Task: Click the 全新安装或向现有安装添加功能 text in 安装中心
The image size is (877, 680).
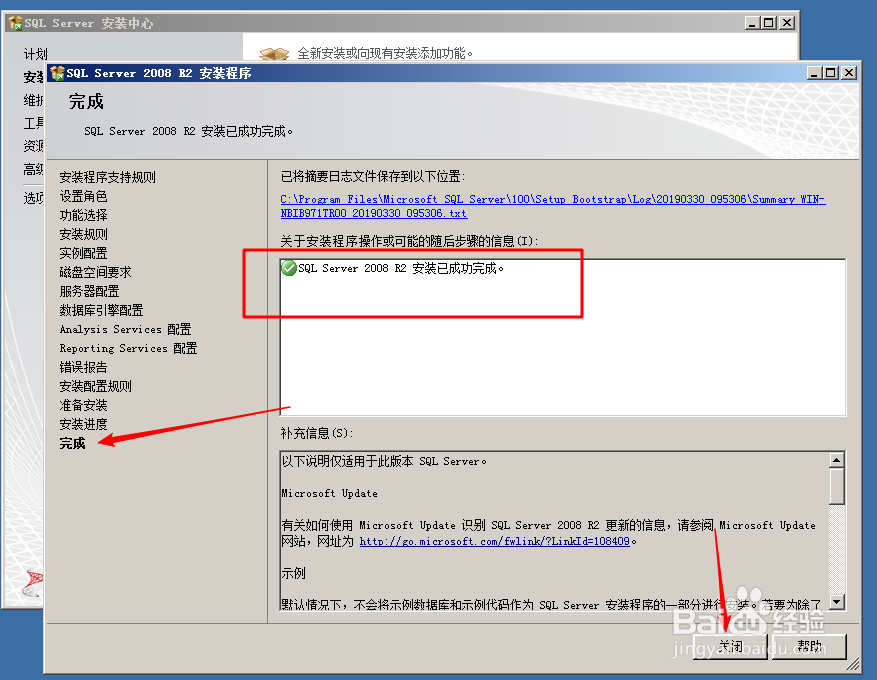Action: 385,54
